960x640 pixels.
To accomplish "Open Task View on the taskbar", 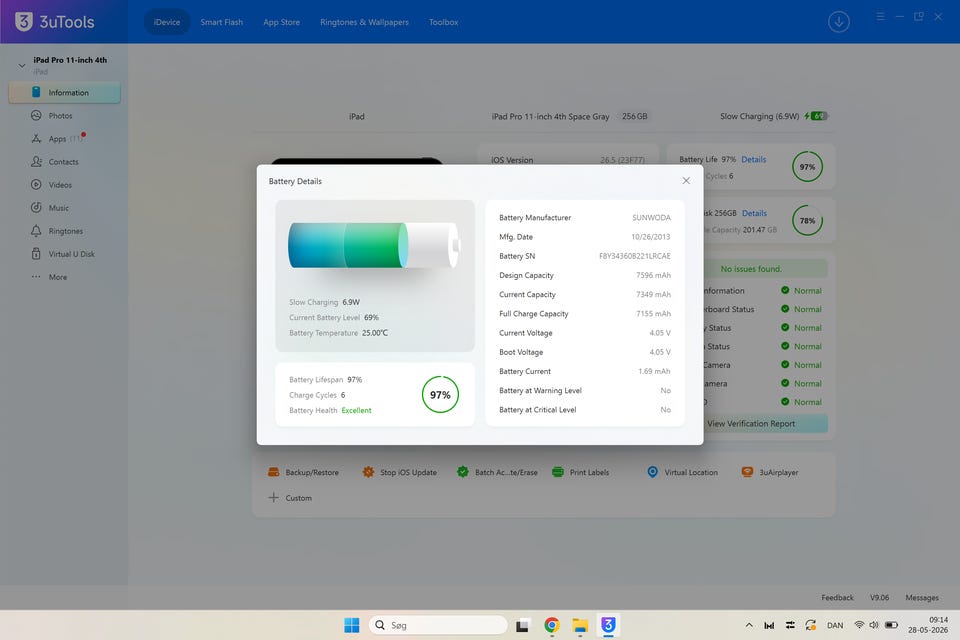I will [x=522, y=625].
